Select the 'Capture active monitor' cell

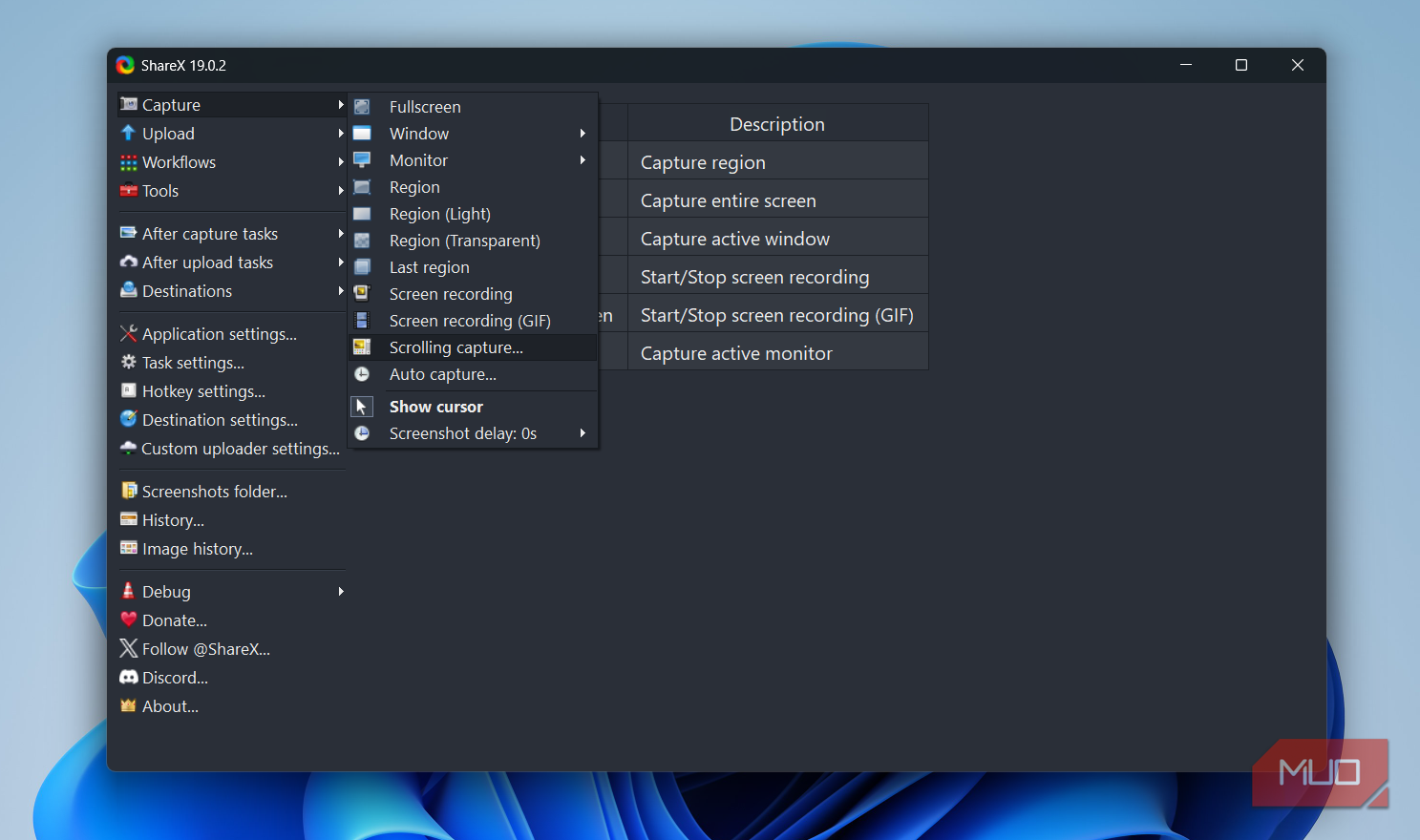777,352
